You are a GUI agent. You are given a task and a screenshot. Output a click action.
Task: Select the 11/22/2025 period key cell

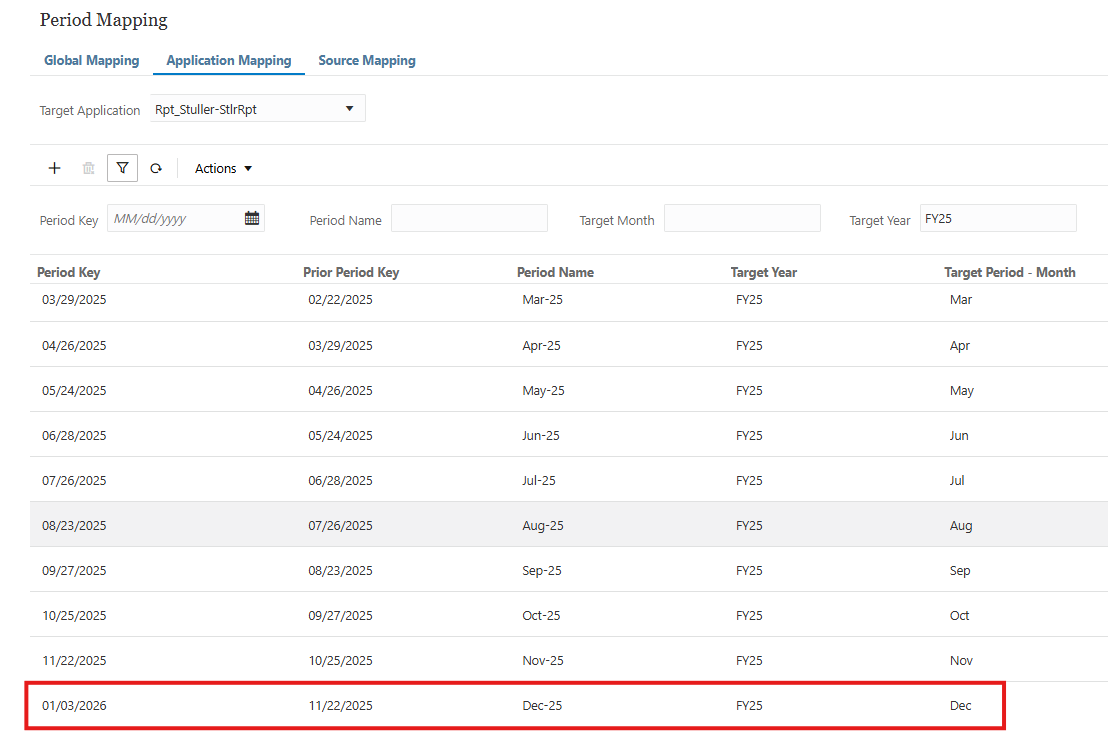click(74, 660)
